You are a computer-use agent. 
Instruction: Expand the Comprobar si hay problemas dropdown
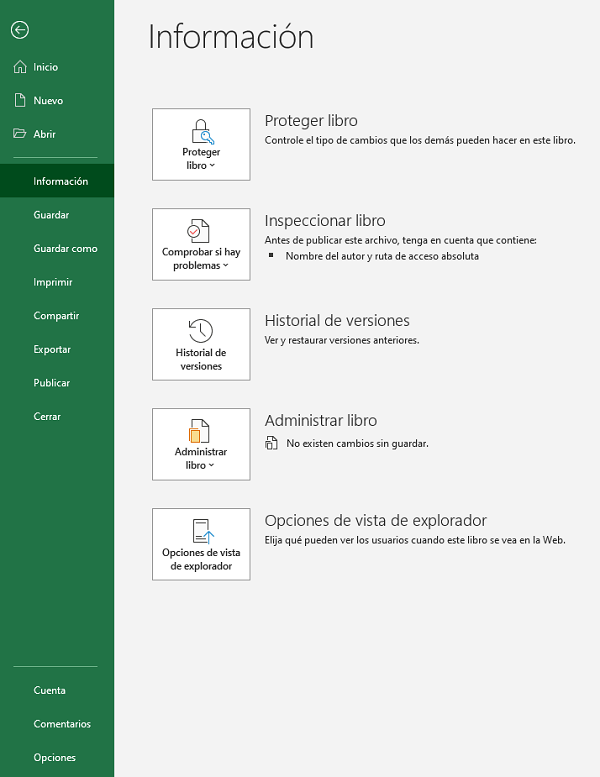[x=201, y=259]
